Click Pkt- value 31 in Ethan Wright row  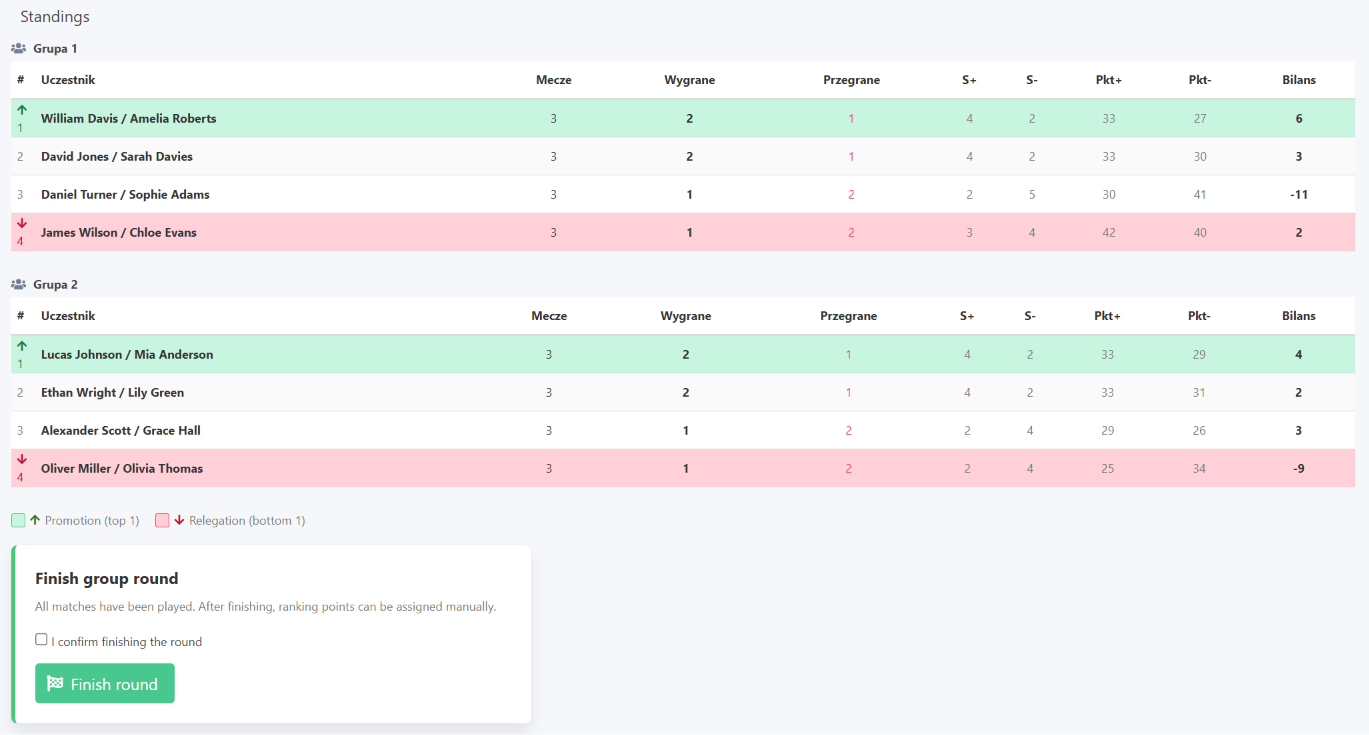tap(1199, 392)
